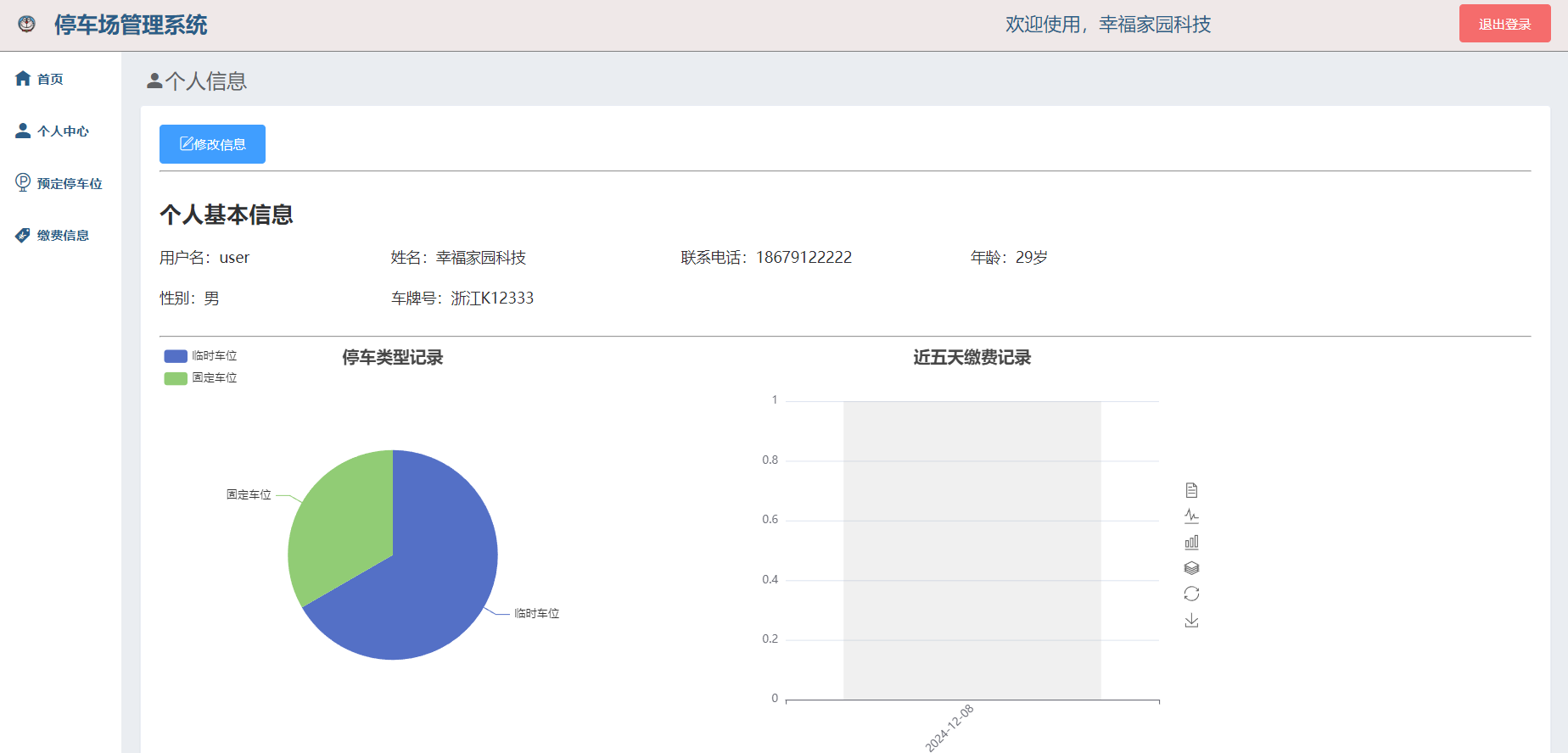This screenshot has width=1568, height=753.
Task: Click the parking system logo icon
Action: [x=26, y=25]
